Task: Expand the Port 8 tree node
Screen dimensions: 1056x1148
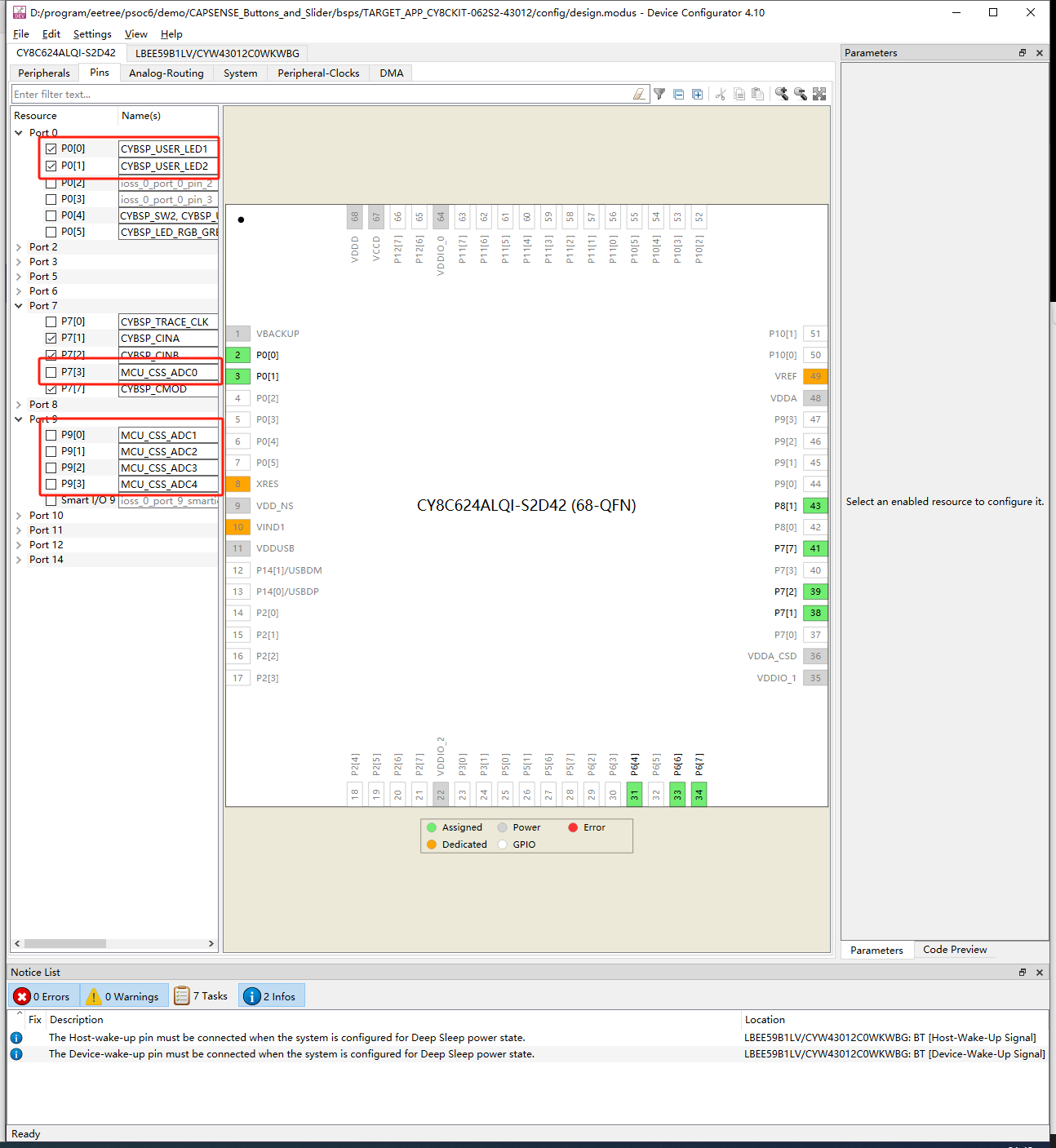Action: 19,405
